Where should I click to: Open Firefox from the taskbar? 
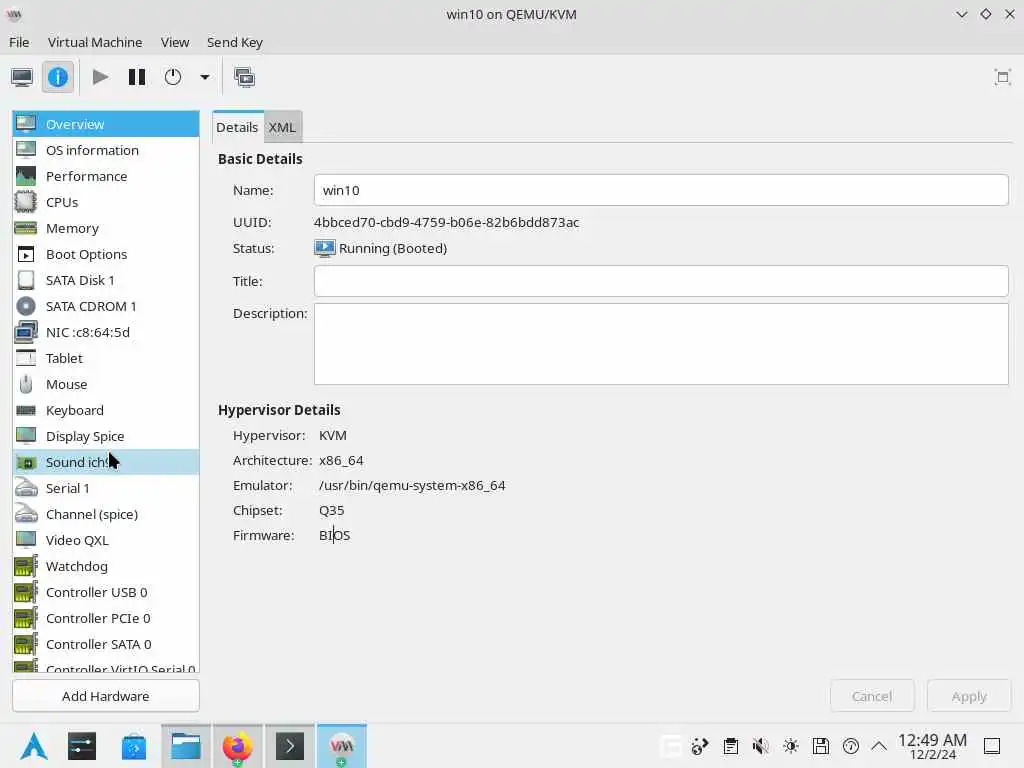237,746
